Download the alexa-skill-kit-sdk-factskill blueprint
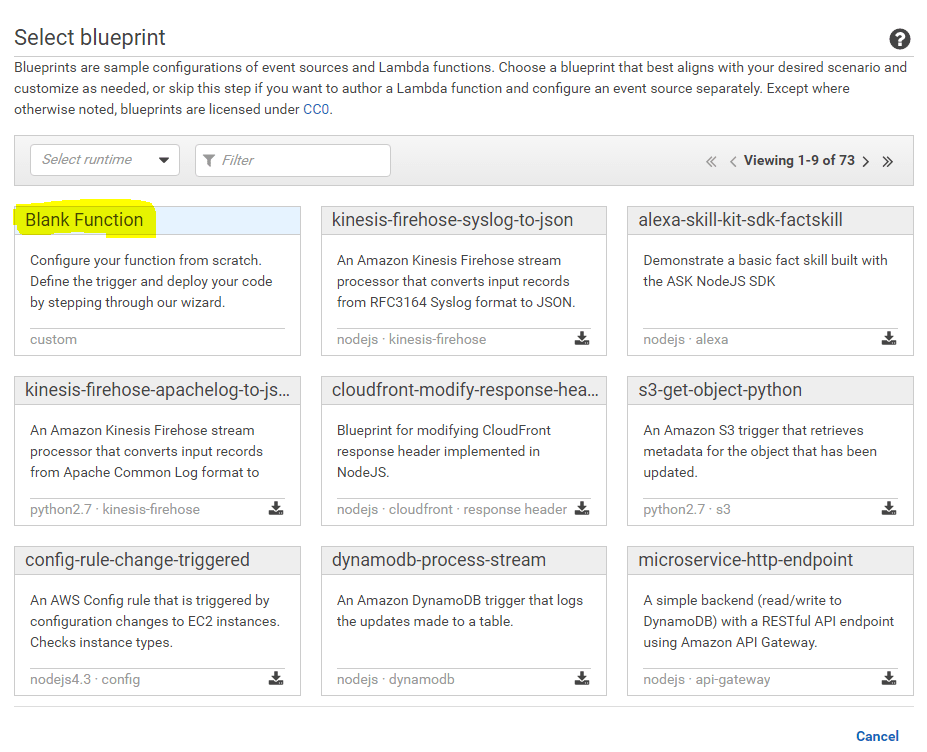 tap(889, 338)
